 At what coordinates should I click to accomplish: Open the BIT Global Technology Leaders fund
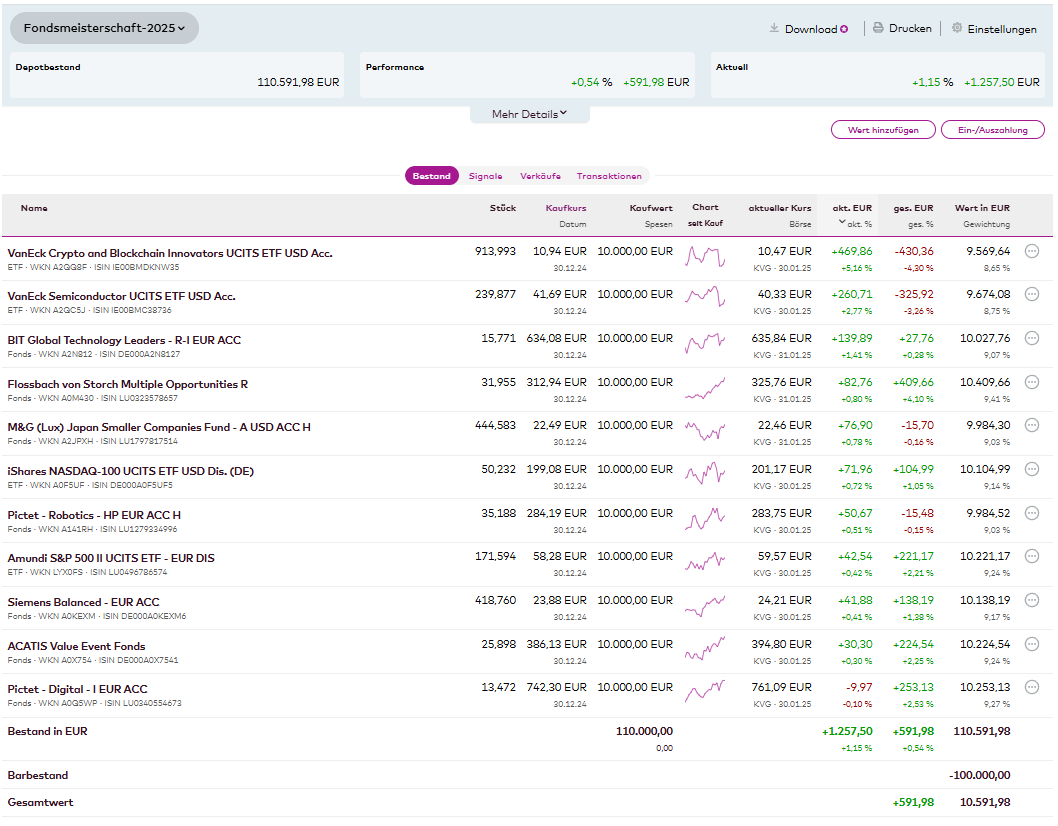pos(124,340)
